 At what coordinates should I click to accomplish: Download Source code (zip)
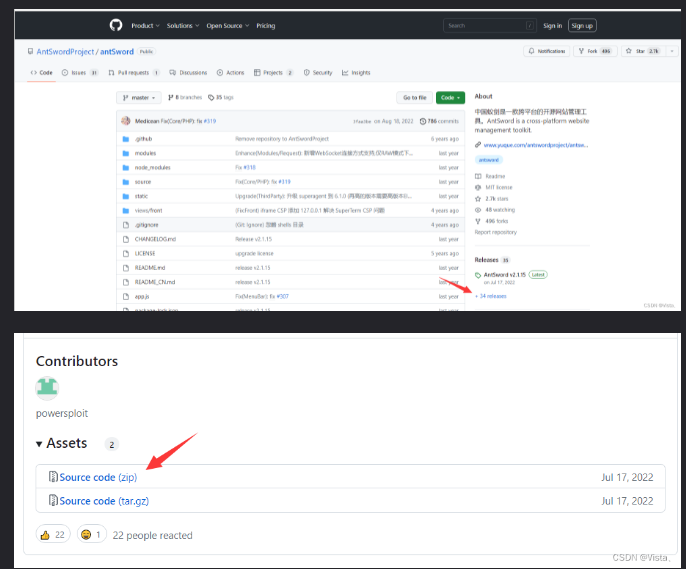[98, 477]
